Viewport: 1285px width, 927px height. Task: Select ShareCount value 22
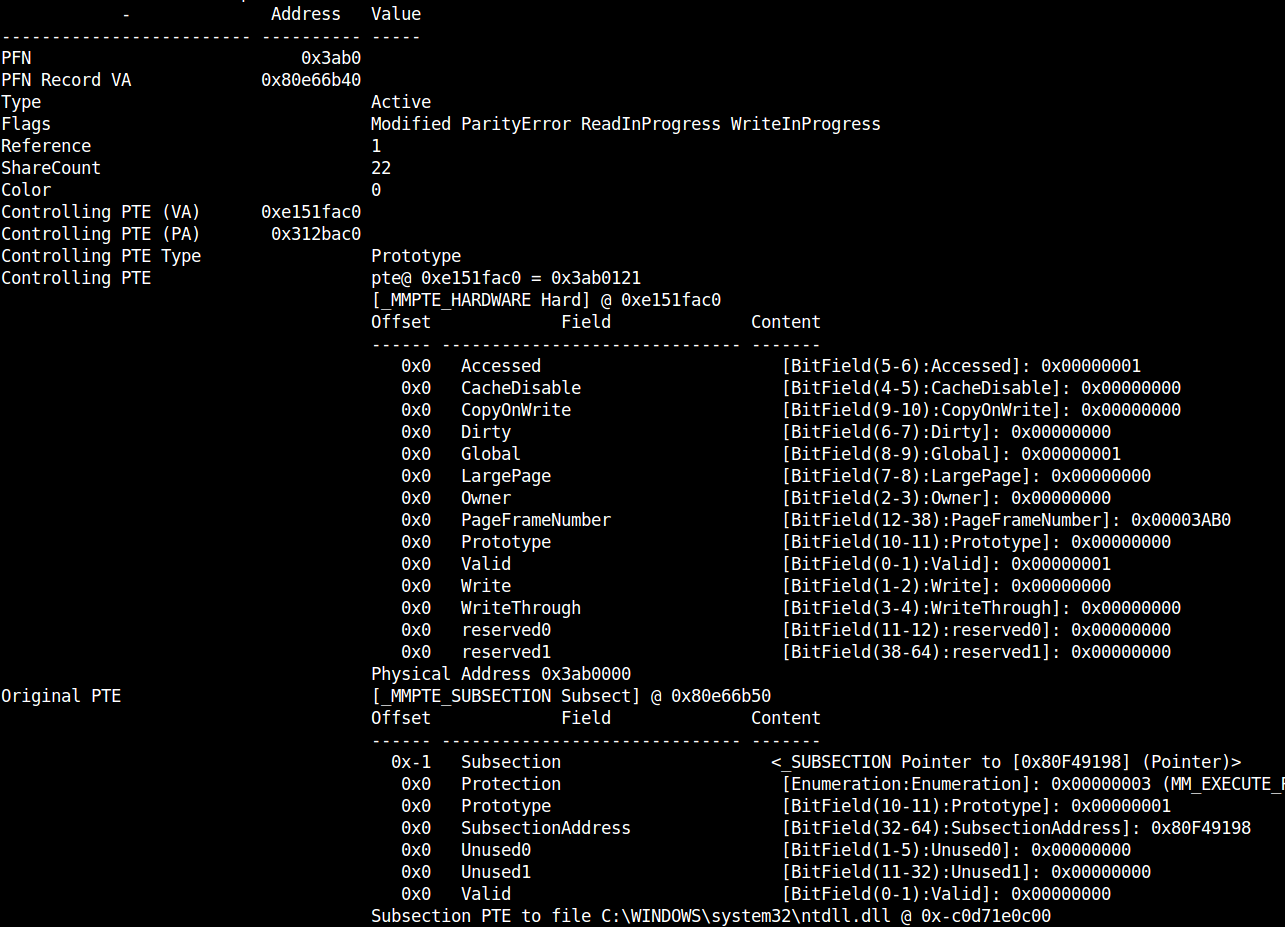pyautogui.click(x=381, y=168)
